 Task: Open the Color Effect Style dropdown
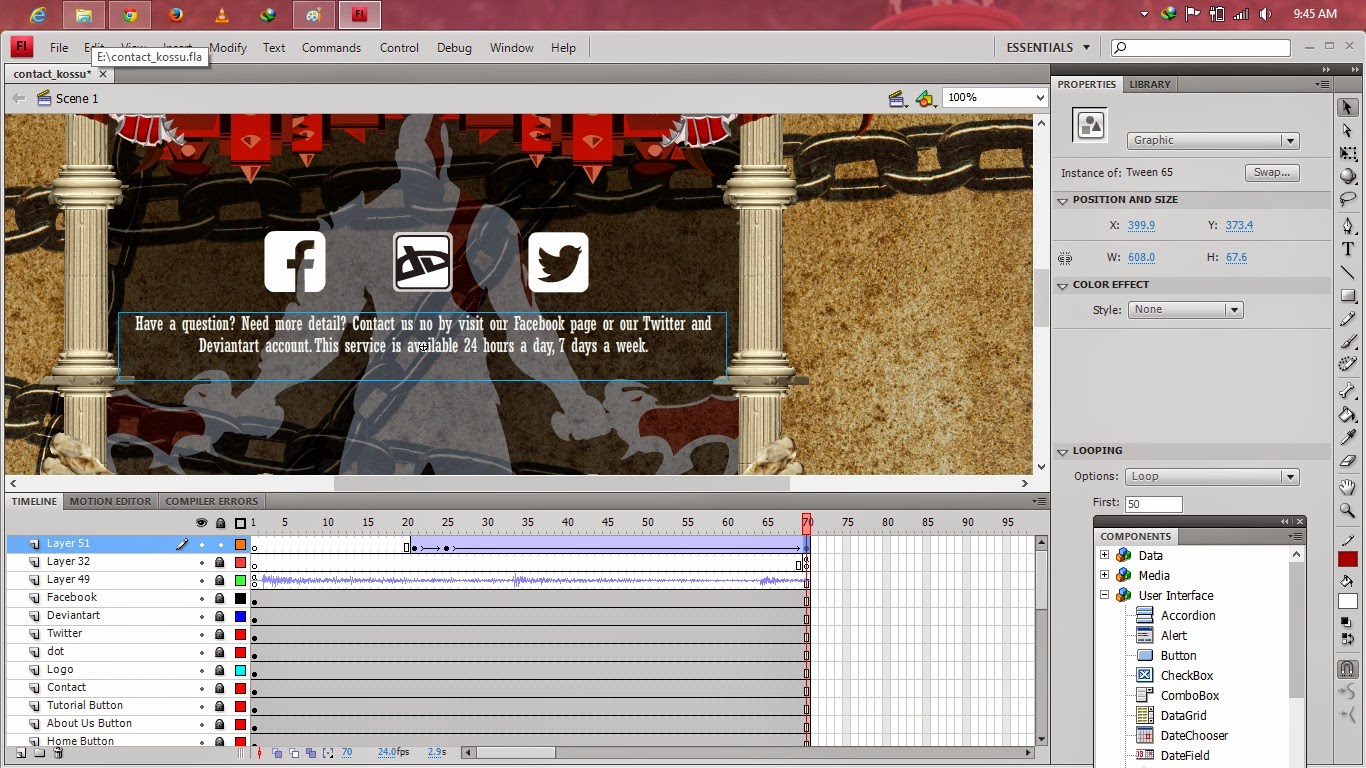[x=1185, y=310]
